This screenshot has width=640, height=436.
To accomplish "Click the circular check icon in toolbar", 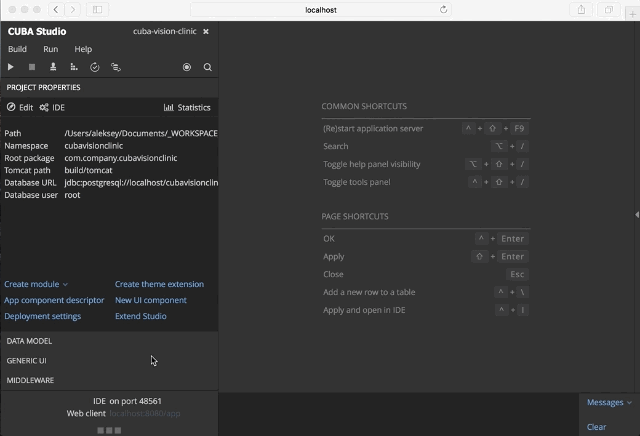I will 95,67.
